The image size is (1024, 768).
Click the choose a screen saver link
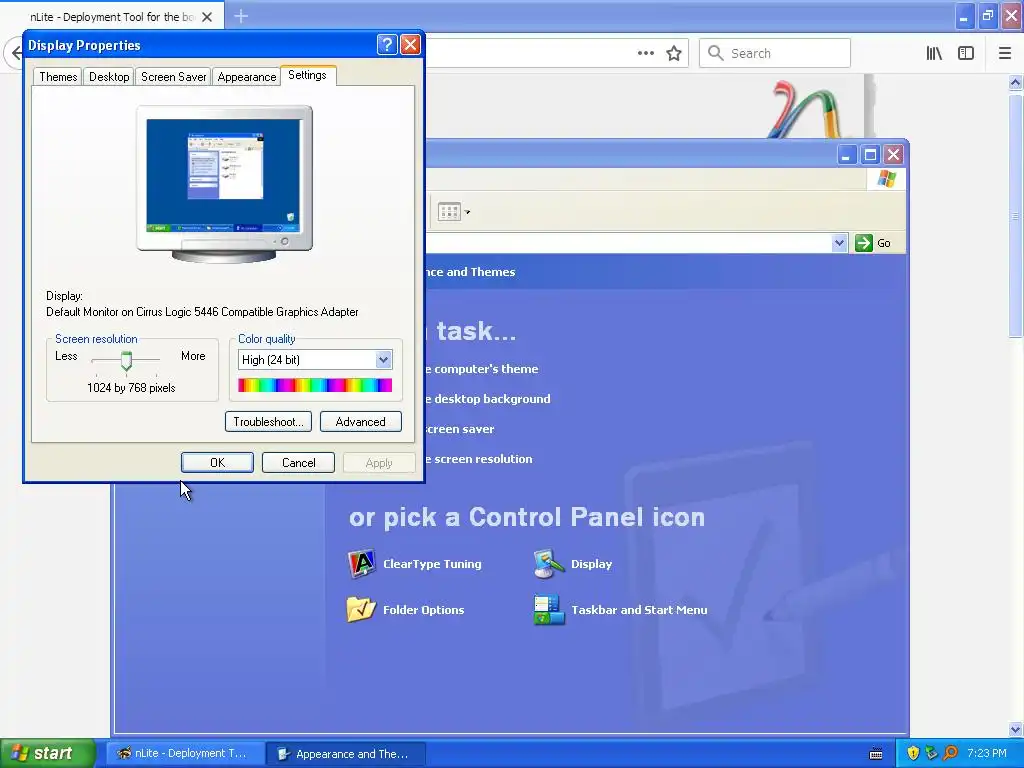click(x=460, y=429)
